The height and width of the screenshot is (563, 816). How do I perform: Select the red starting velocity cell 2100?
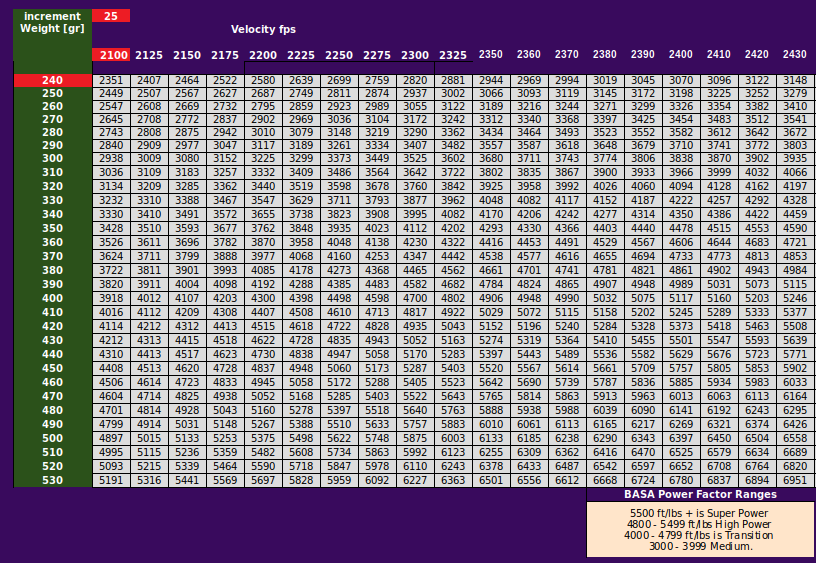111,54
